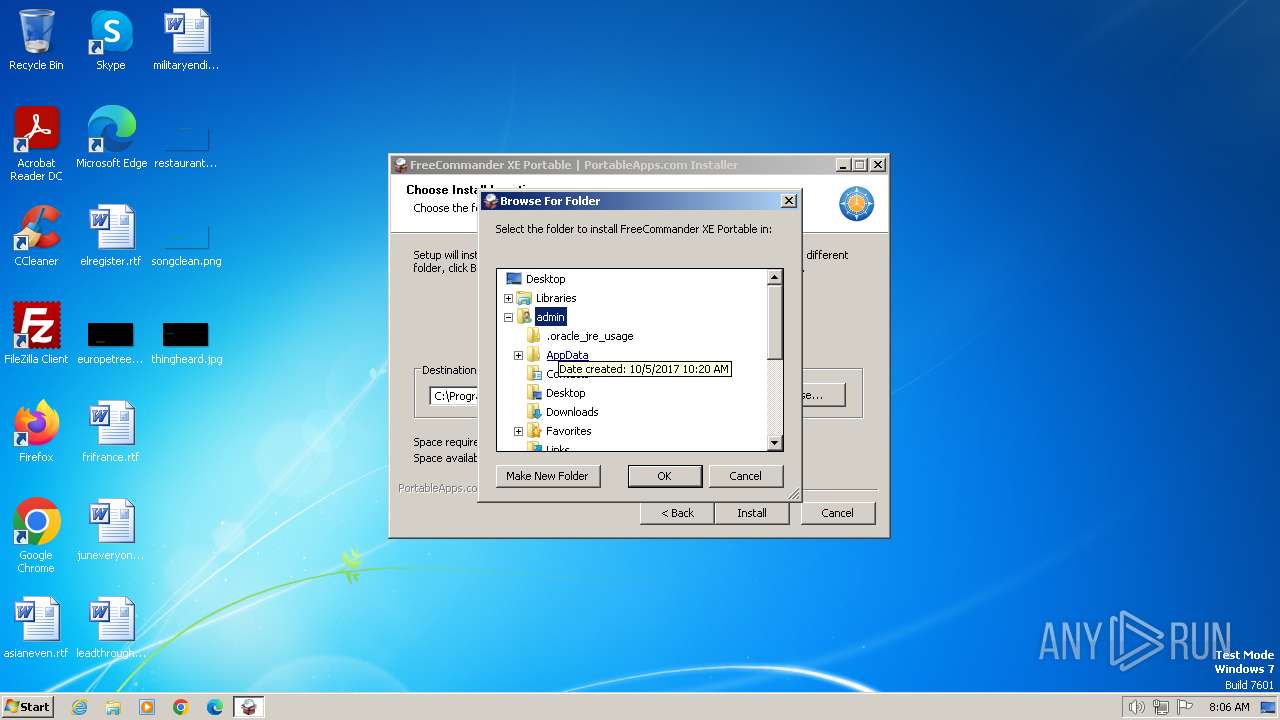Click the Action Center flag tray icon
The image size is (1280, 720).
pos(1185,707)
